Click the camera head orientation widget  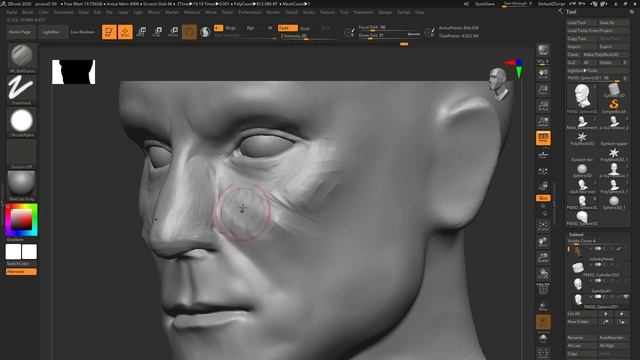pyautogui.click(x=499, y=84)
